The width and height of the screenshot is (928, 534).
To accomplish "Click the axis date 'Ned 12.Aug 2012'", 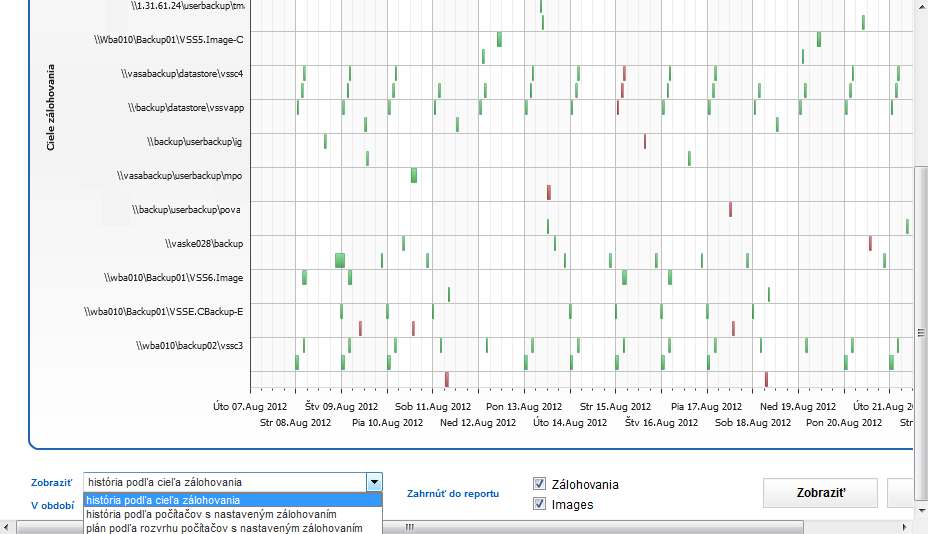I will pyautogui.click(x=478, y=423).
